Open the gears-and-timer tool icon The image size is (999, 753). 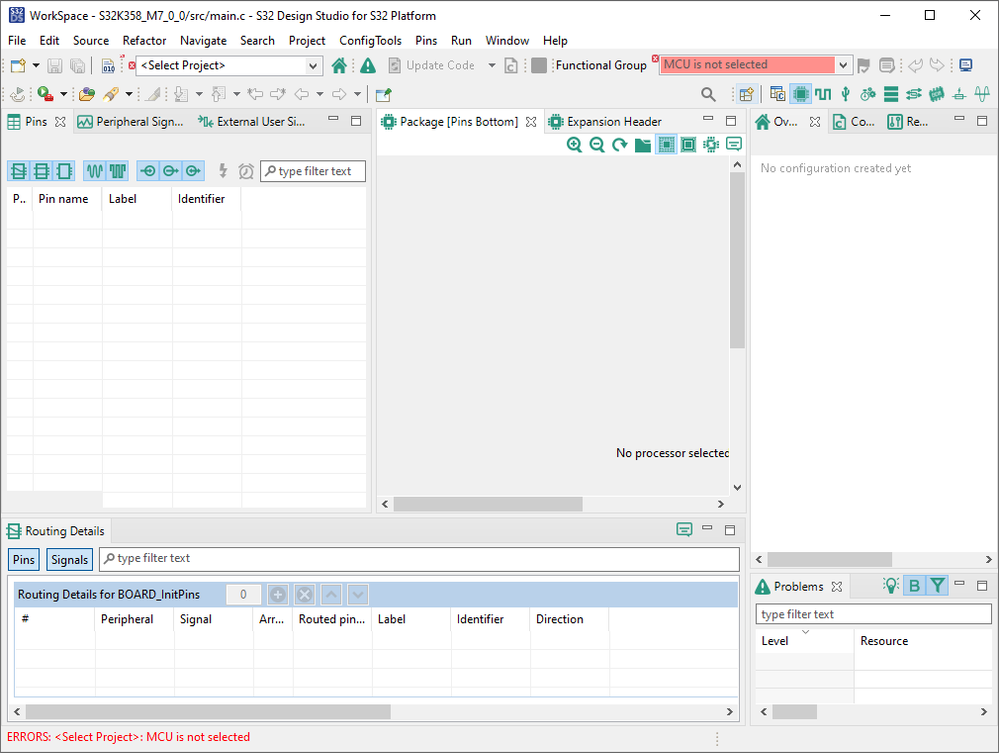(868, 94)
